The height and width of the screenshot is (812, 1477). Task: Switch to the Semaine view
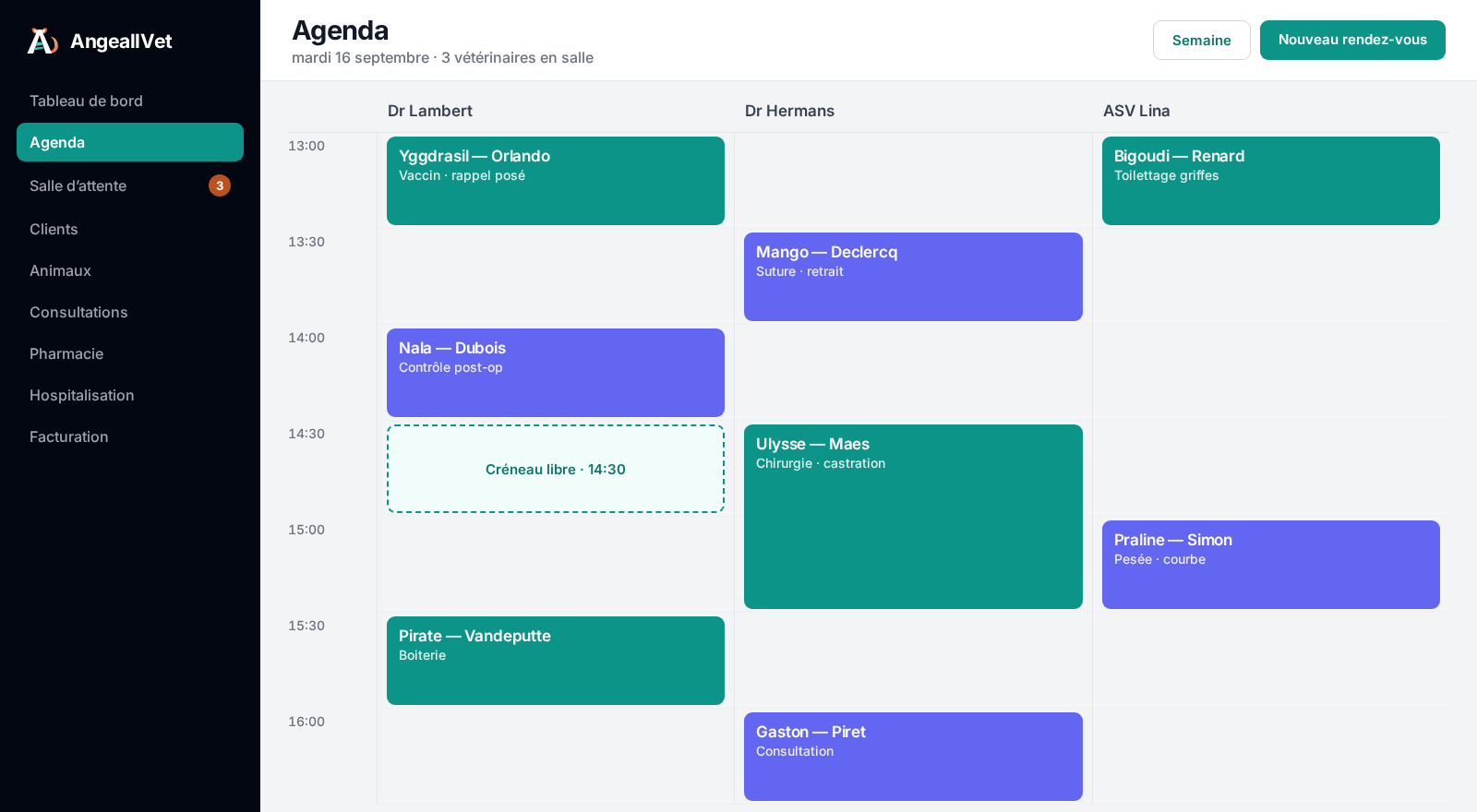1202,41
